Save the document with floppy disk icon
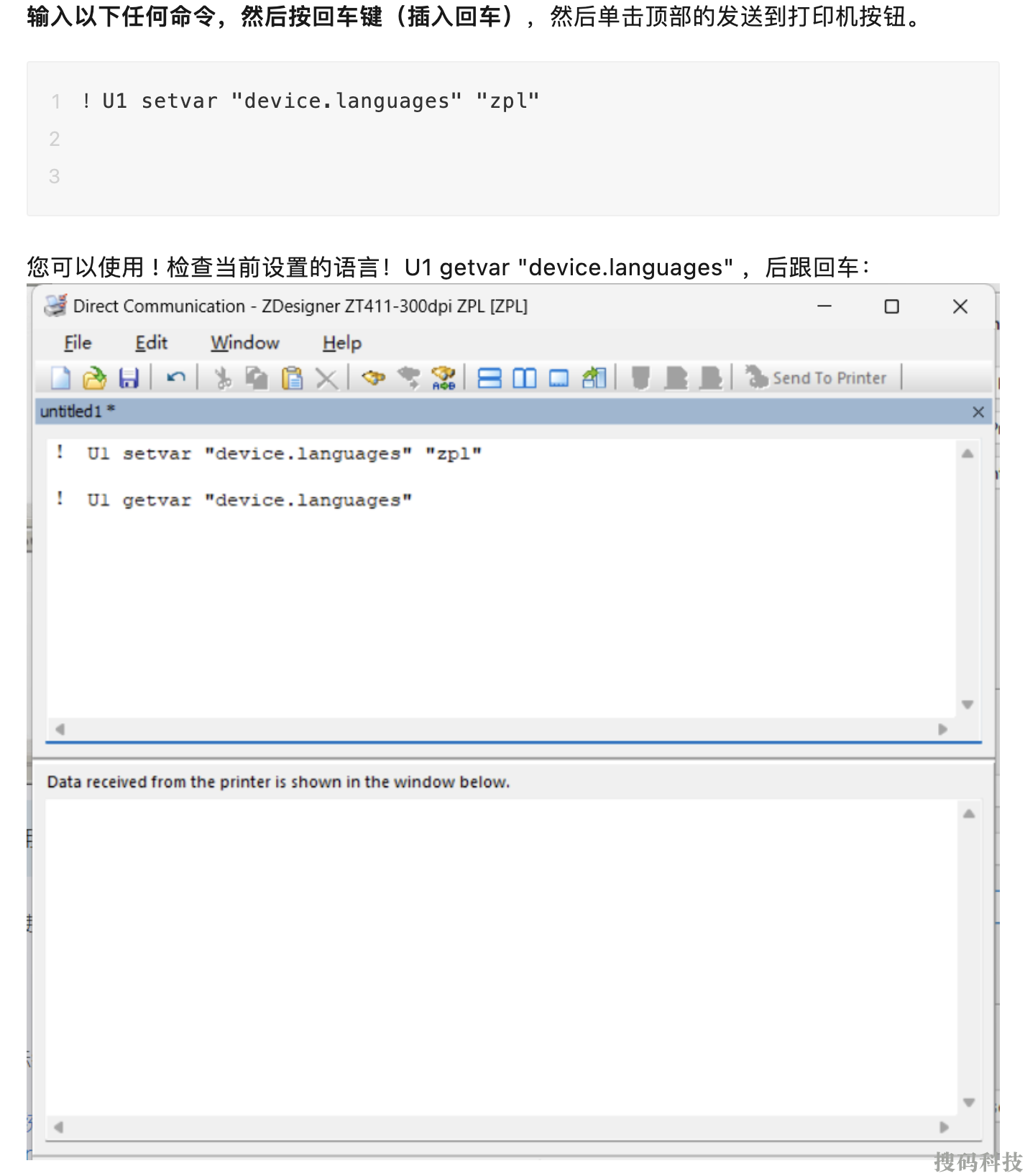Viewport: 1025px width, 1176px height. (x=129, y=377)
